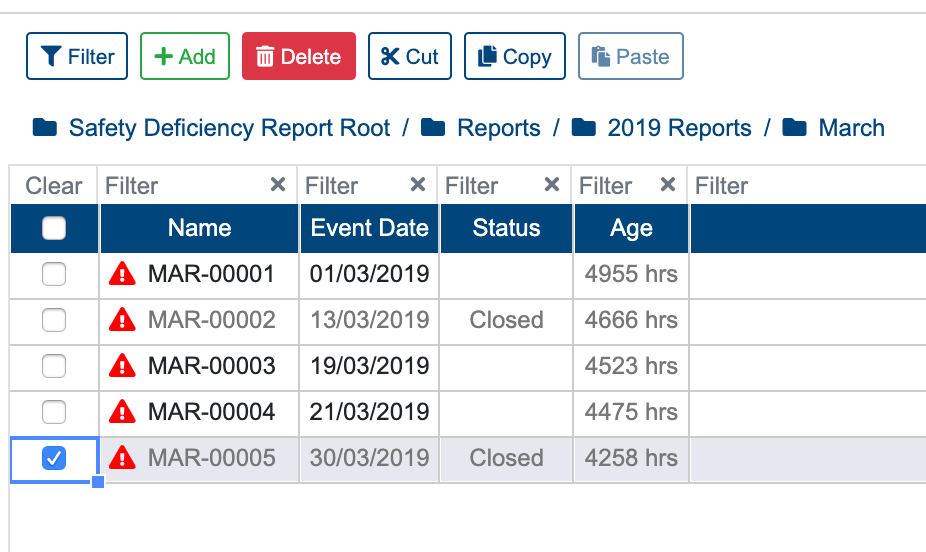Sort by the Status column header
926x552 pixels.
(507, 228)
